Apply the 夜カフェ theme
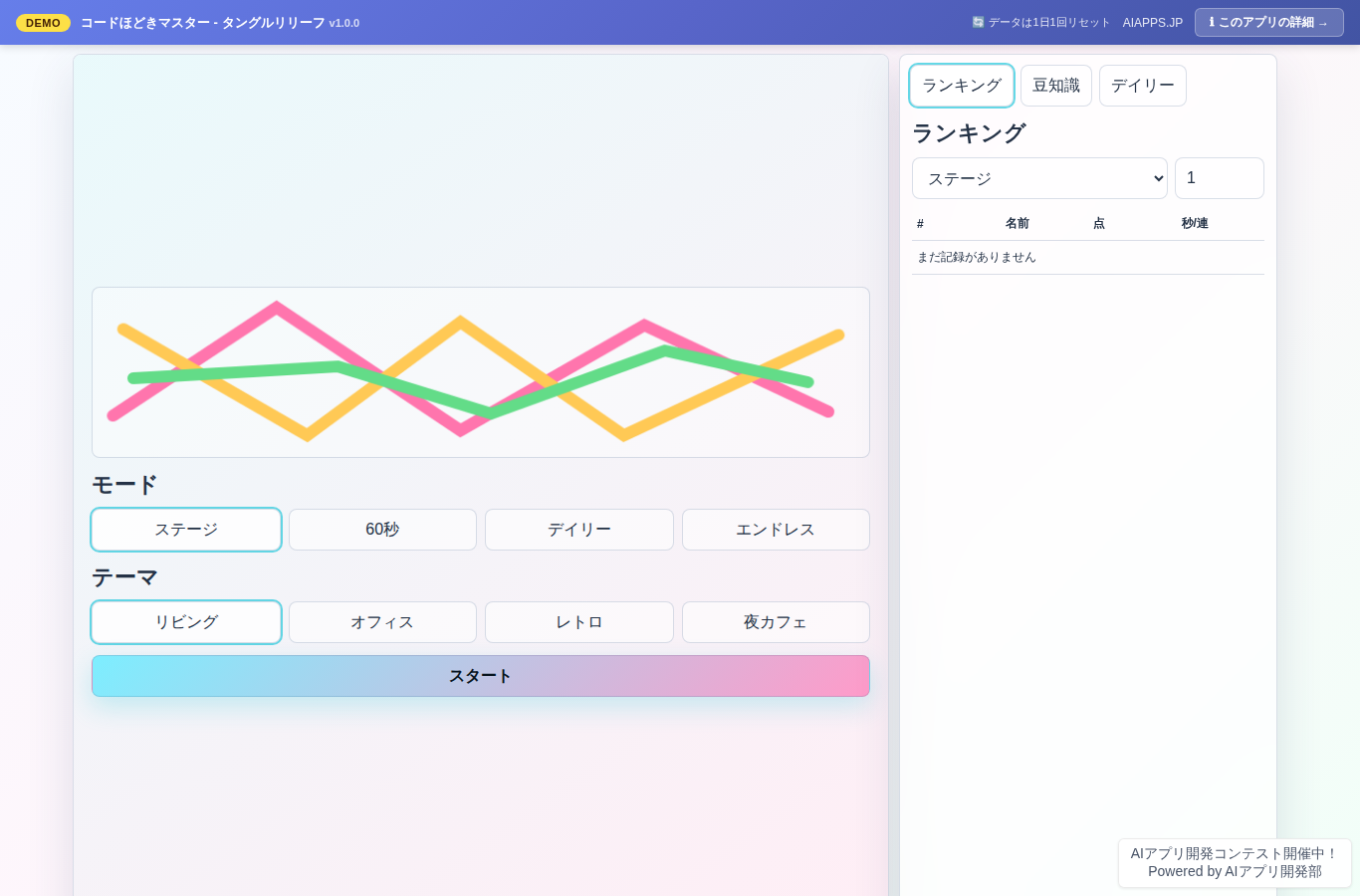This screenshot has width=1360, height=896. 776,622
